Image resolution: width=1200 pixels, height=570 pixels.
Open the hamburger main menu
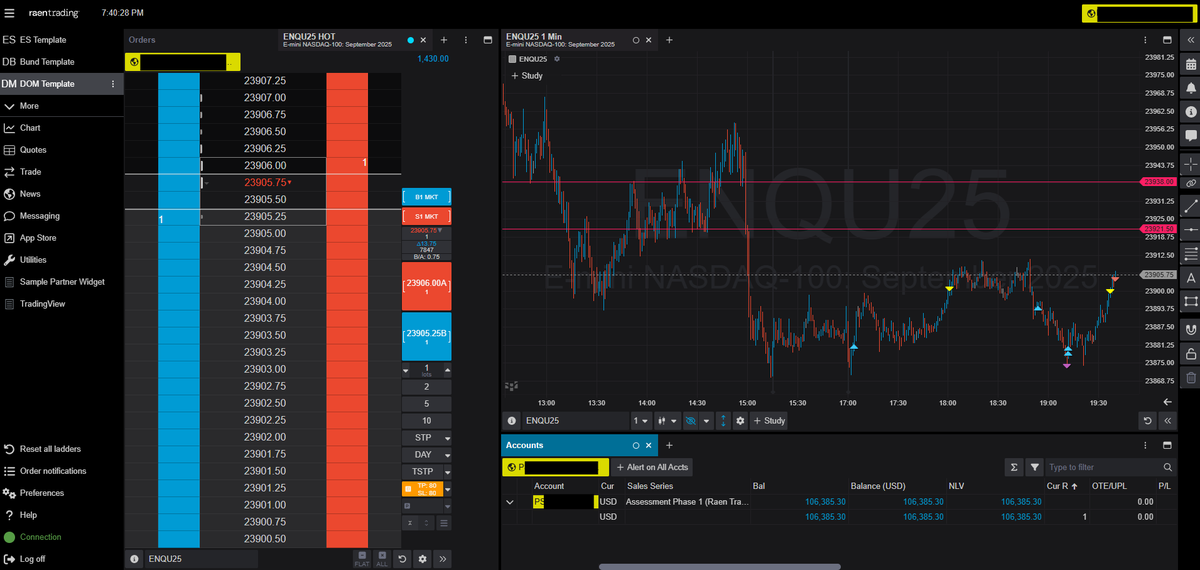click(9, 14)
